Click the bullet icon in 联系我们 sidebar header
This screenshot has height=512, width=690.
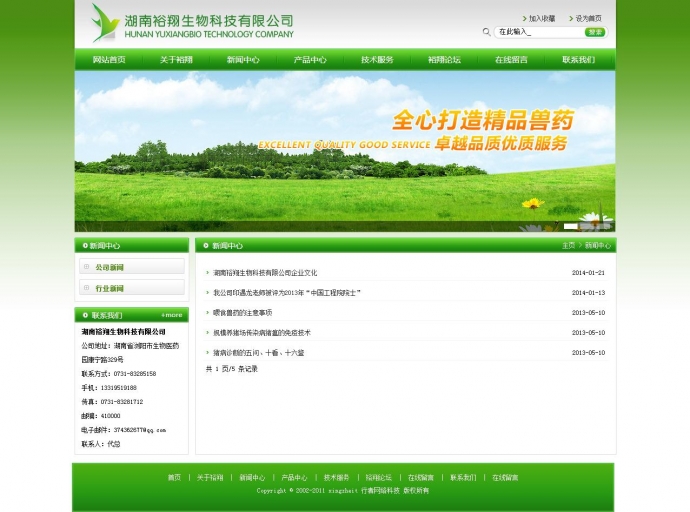click(x=85, y=315)
